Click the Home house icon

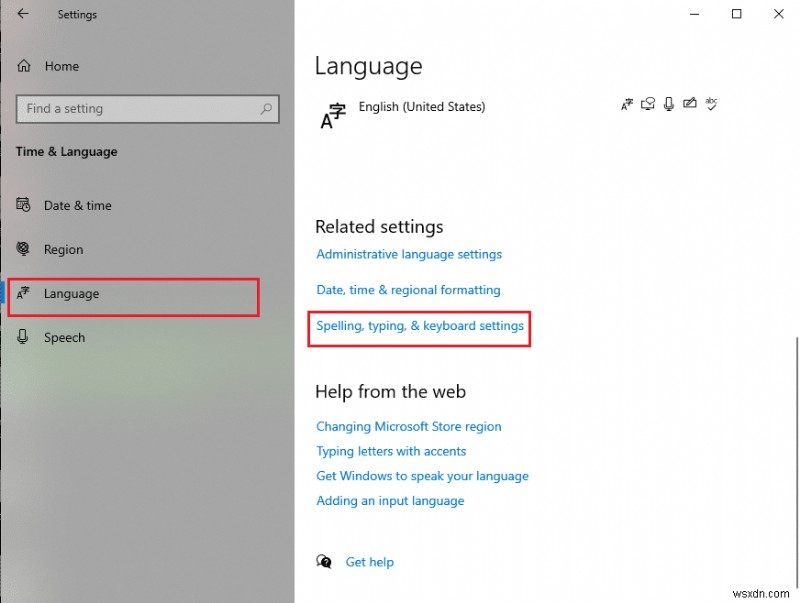click(23, 66)
